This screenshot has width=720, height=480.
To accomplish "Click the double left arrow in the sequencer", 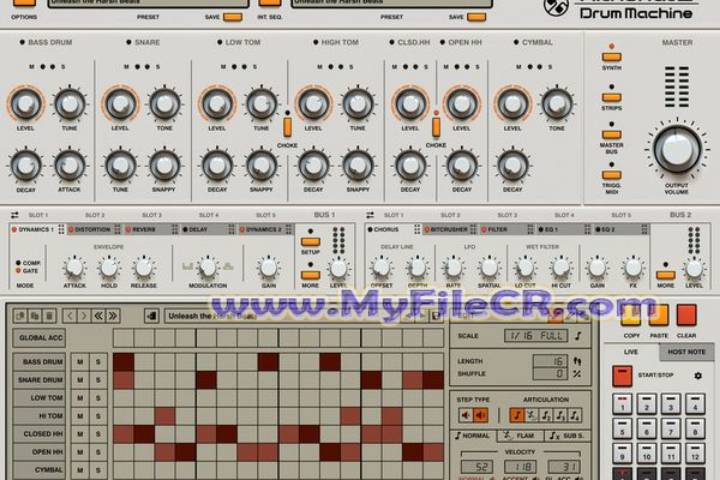I will click(98, 316).
